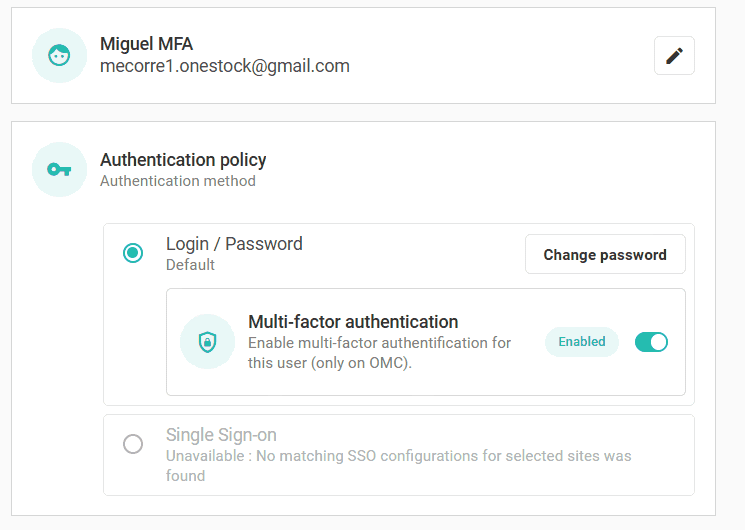Disable the multi-factor authentication toggle

click(651, 342)
